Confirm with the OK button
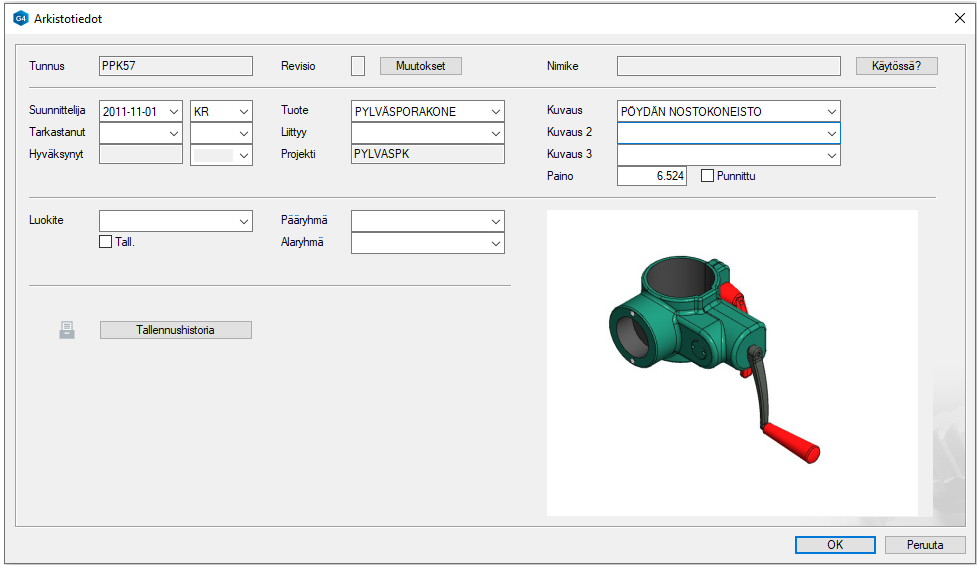This screenshot has height=566, width=977. (x=835, y=545)
